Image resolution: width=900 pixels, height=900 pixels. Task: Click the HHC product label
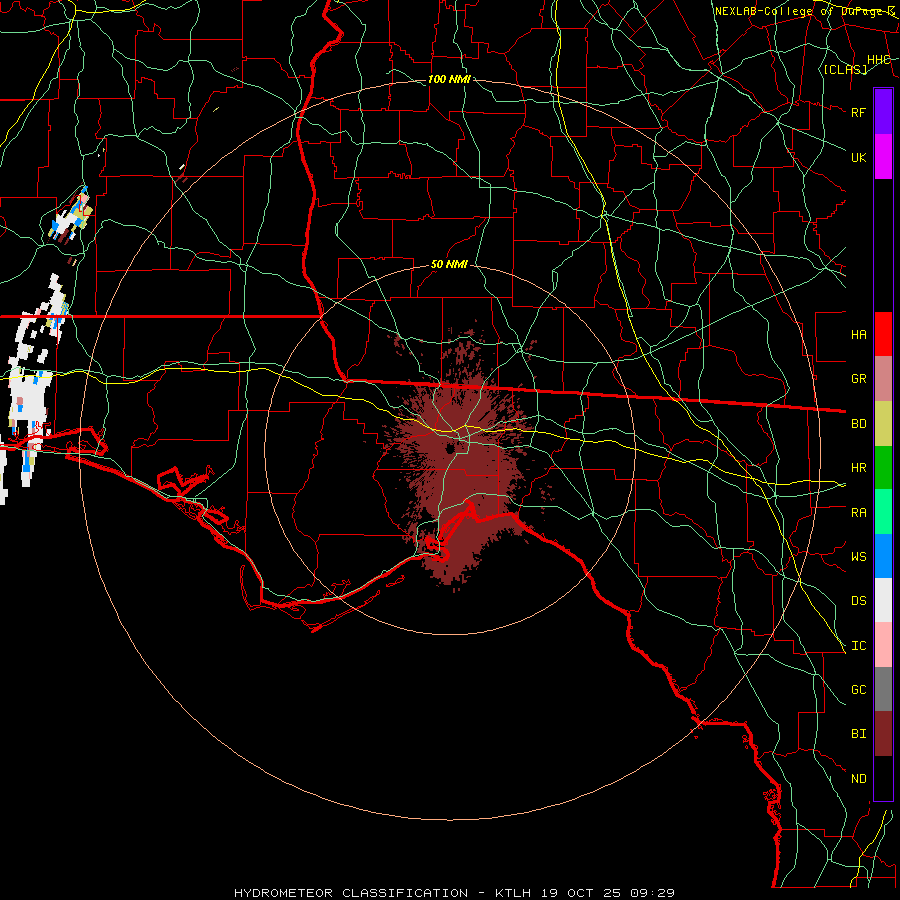pos(878,60)
